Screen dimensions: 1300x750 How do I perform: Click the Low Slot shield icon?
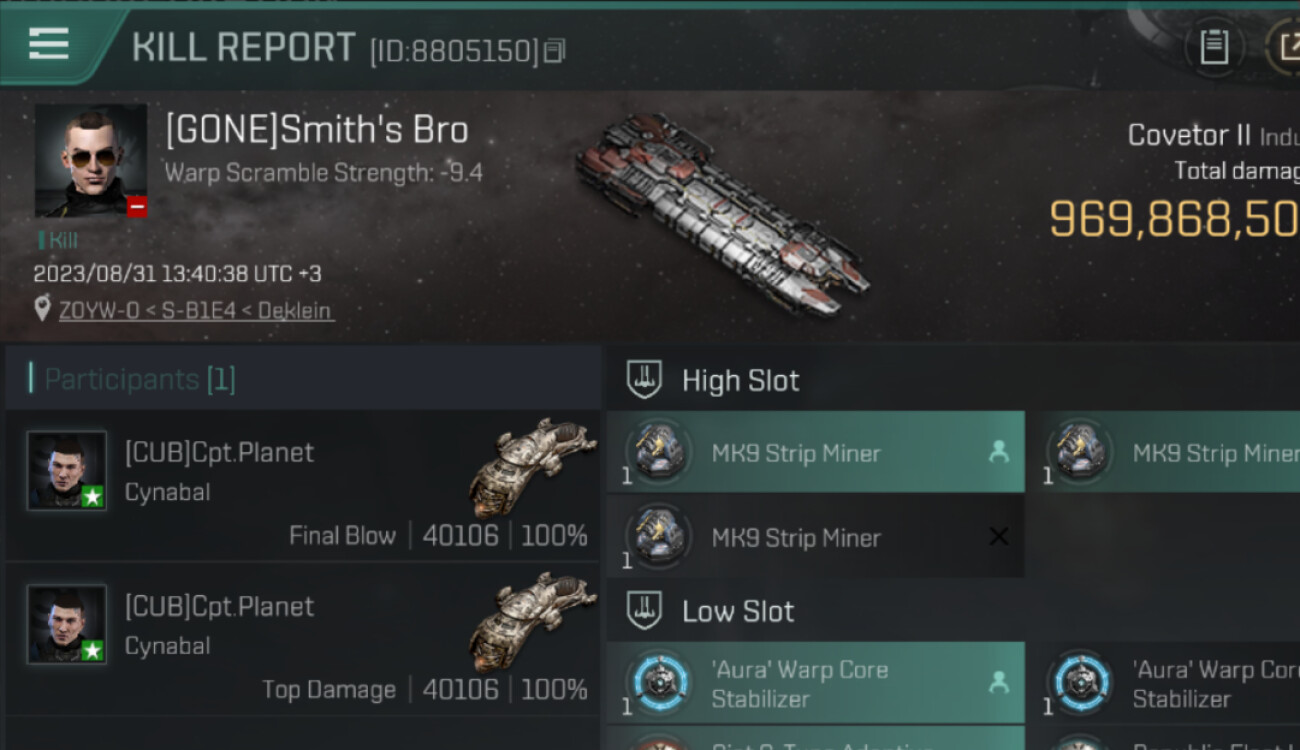(x=646, y=610)
